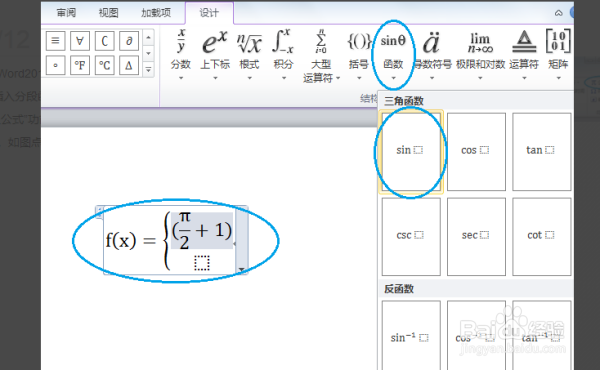Insert the partial differential (∂) symbol
The width and height of the screenshot is (600, 370).
pyautogui.click(x=129, y=41)
